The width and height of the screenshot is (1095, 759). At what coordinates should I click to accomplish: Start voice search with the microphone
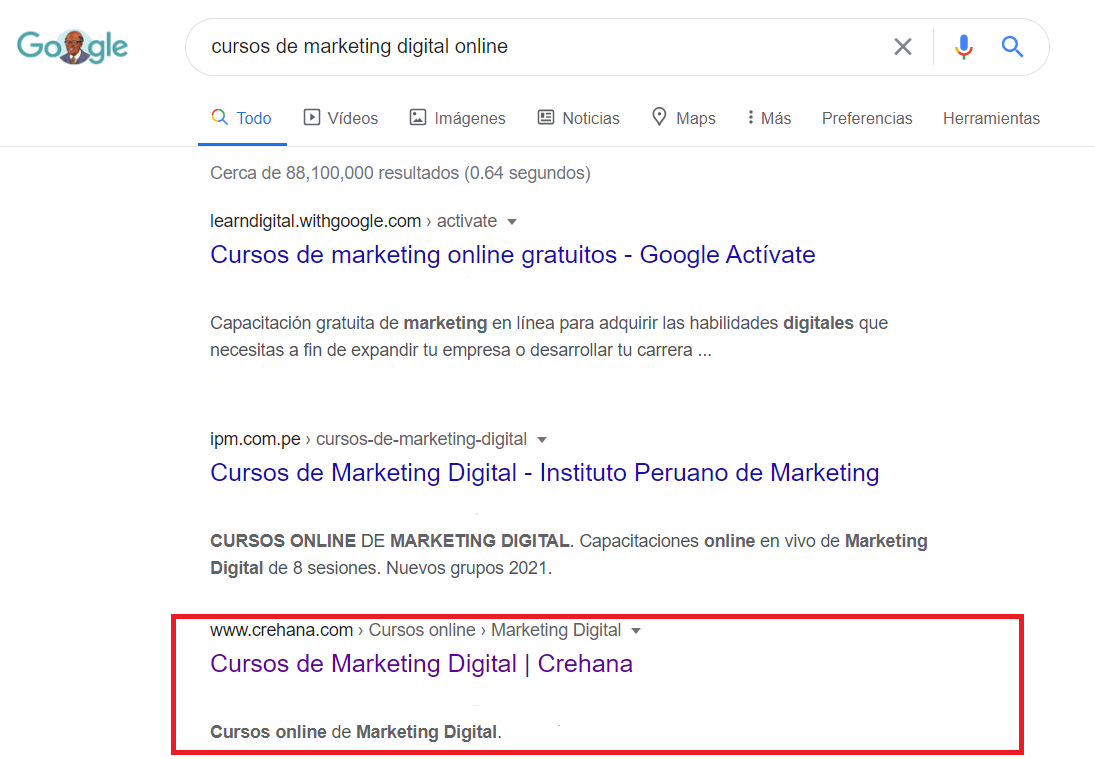click(x=963, y=46)
